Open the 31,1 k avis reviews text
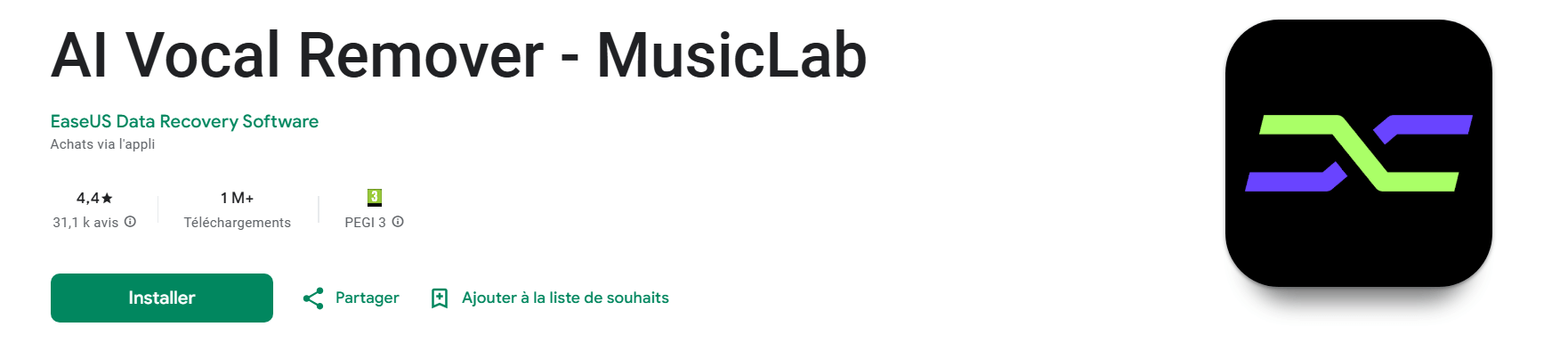The width and height of the screenshot is (1568, 343). pyautogui.click(x=85, y=223)
